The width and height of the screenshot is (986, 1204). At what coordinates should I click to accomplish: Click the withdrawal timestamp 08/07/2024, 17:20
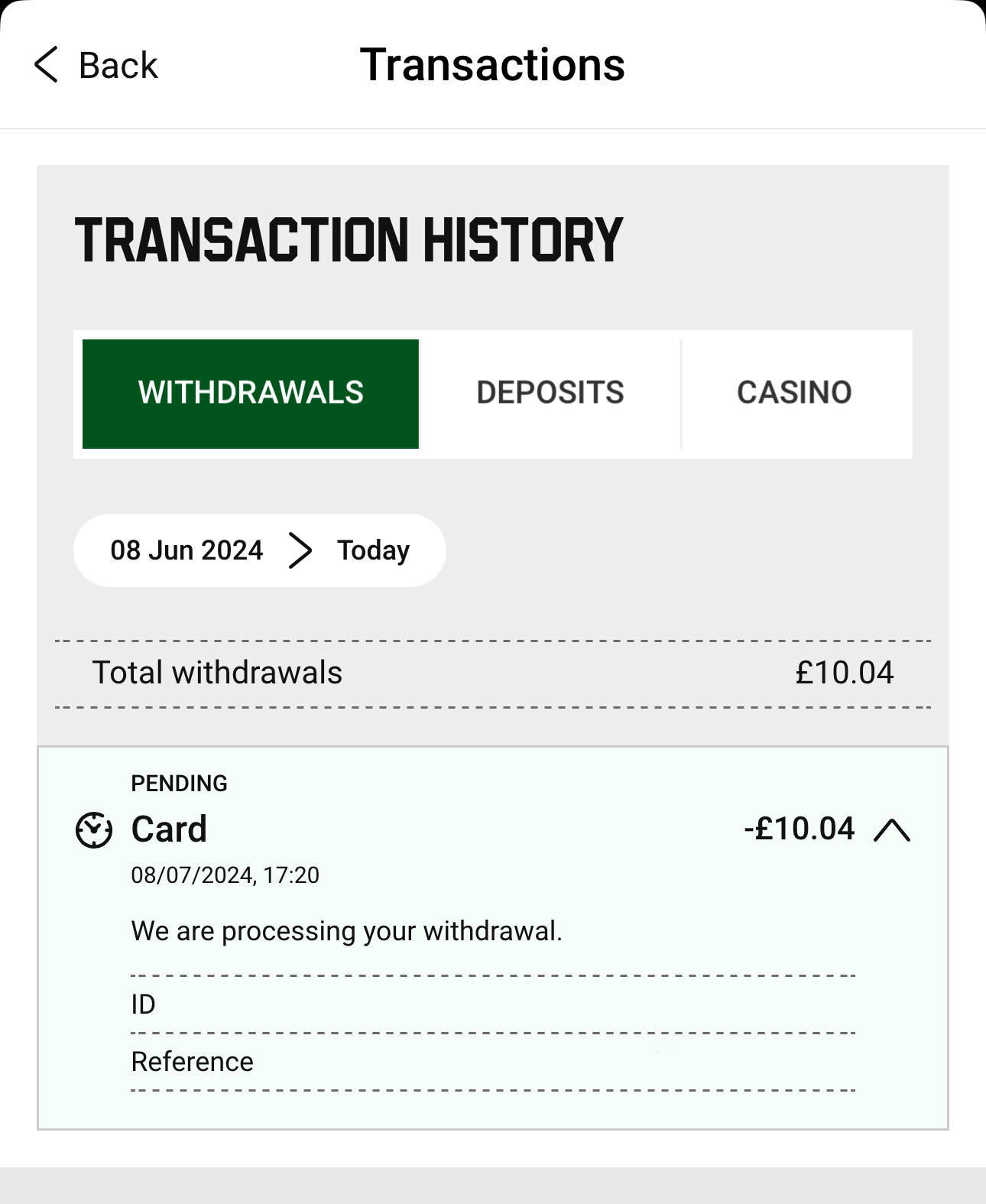click(225, 875)
